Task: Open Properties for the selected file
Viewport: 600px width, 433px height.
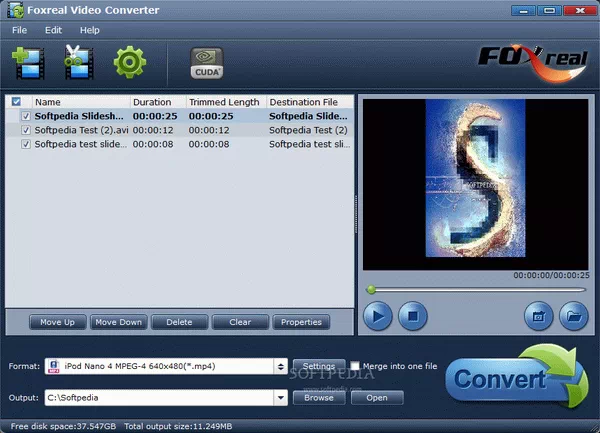Action: (301, 322)
